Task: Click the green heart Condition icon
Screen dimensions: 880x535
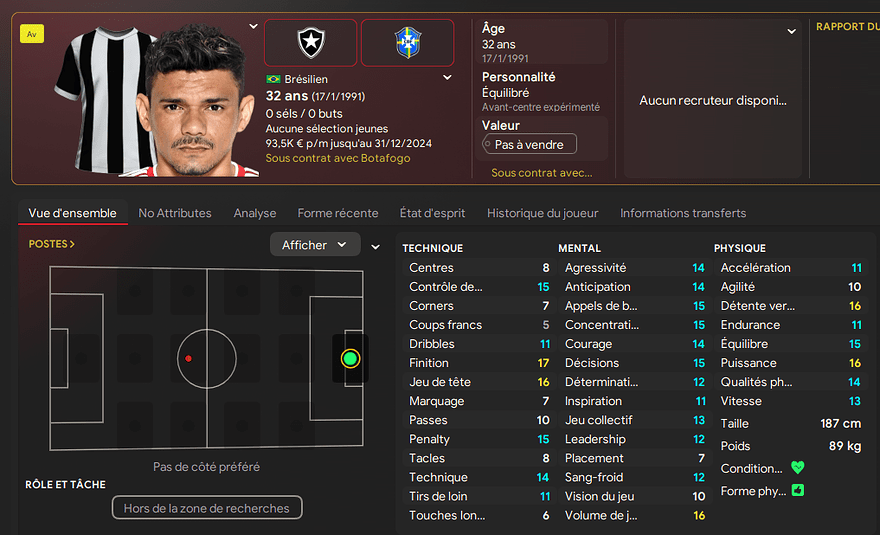Action: [x=797, y=468]
